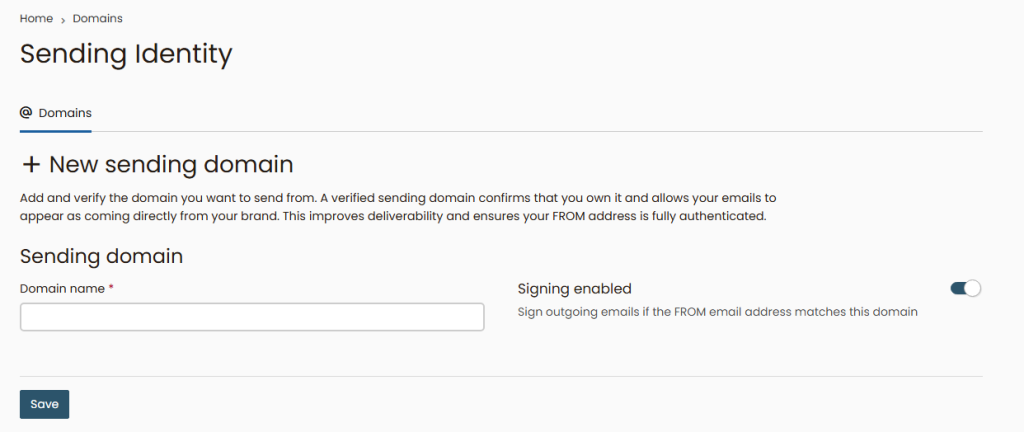The height and width of the screenshot is (432, 1024).
Task: Click the divider line above Save
Action: point(501,376)
